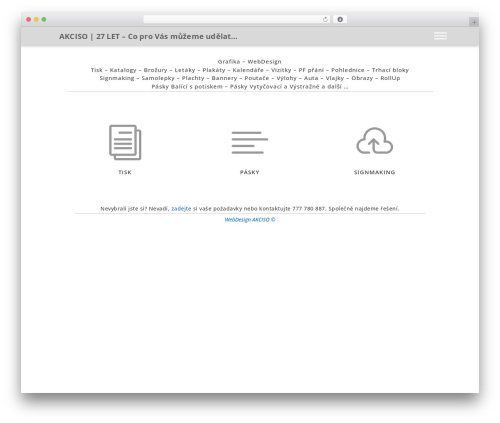The height and width of the screenshot is (423, 500).
Task: Open the SIGNMAKING label link
Action: pyautogui.click(x=375, y=172)
